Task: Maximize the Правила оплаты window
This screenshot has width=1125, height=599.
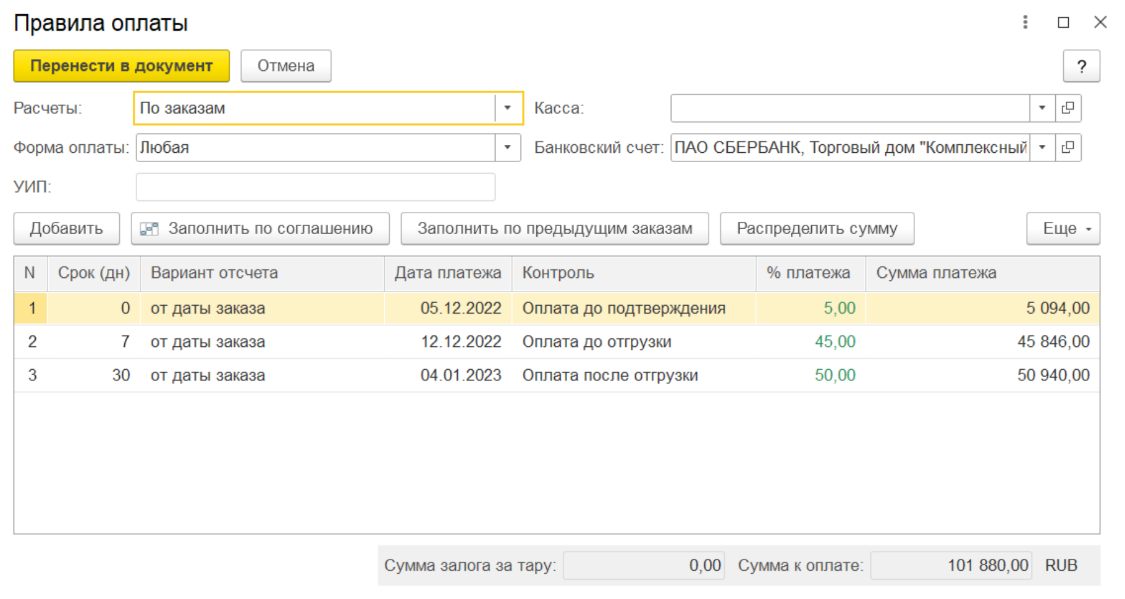Action: [x=1063, y=22]
